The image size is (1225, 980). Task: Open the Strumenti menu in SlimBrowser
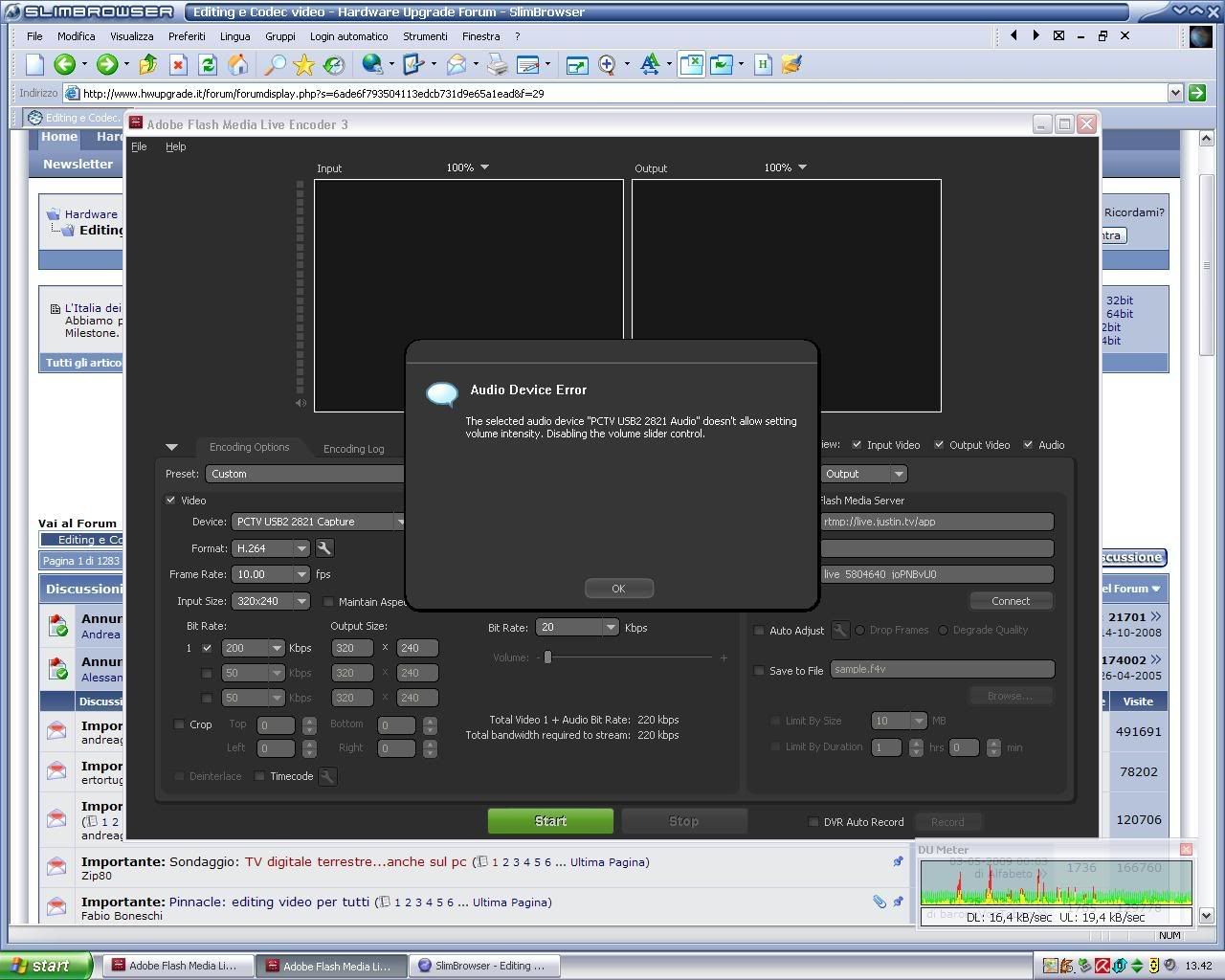[x=425, y=36]
